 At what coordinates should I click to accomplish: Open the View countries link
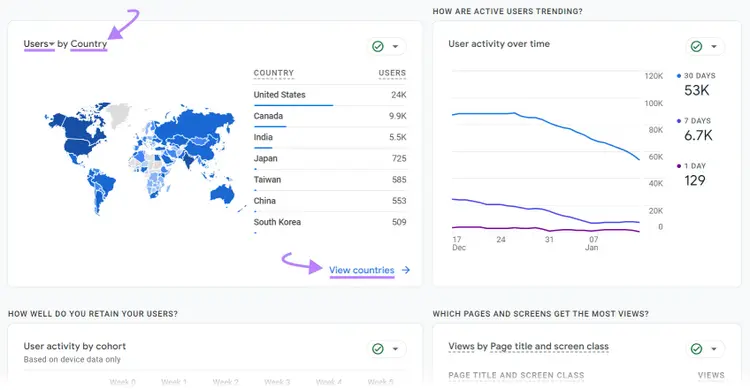(362, 270)
